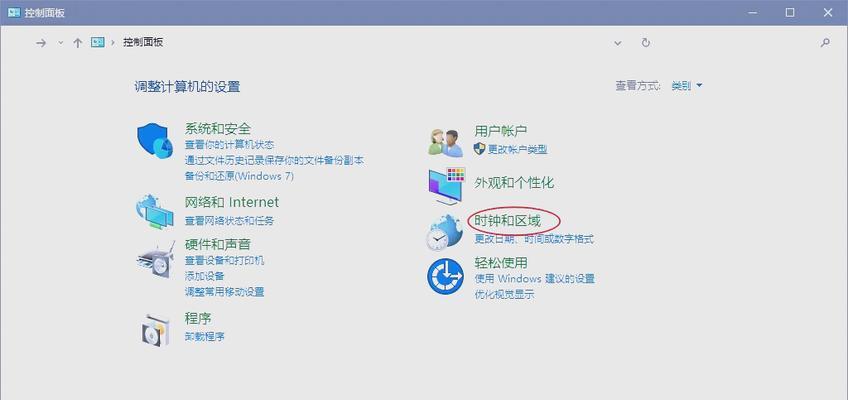Expand the address bar history chevron
Image resolution: width=848 pixels, height=400 pixels.
click(x=618, y=43)
